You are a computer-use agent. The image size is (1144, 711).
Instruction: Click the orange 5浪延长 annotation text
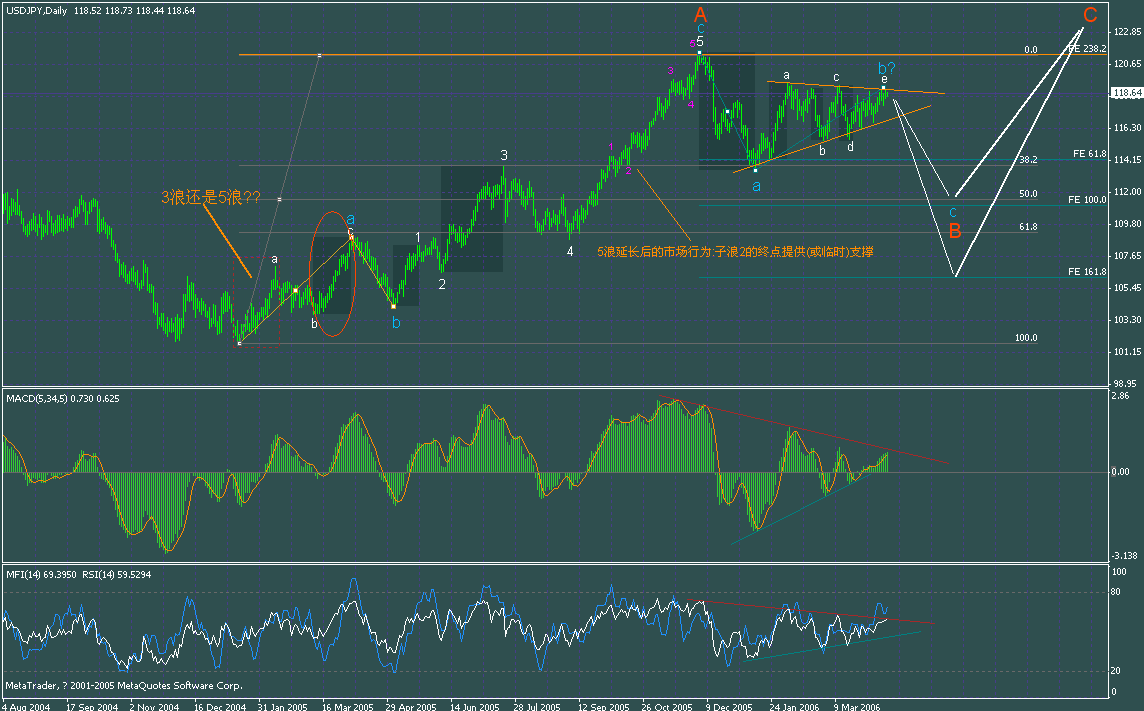click(x=735, y=253)
